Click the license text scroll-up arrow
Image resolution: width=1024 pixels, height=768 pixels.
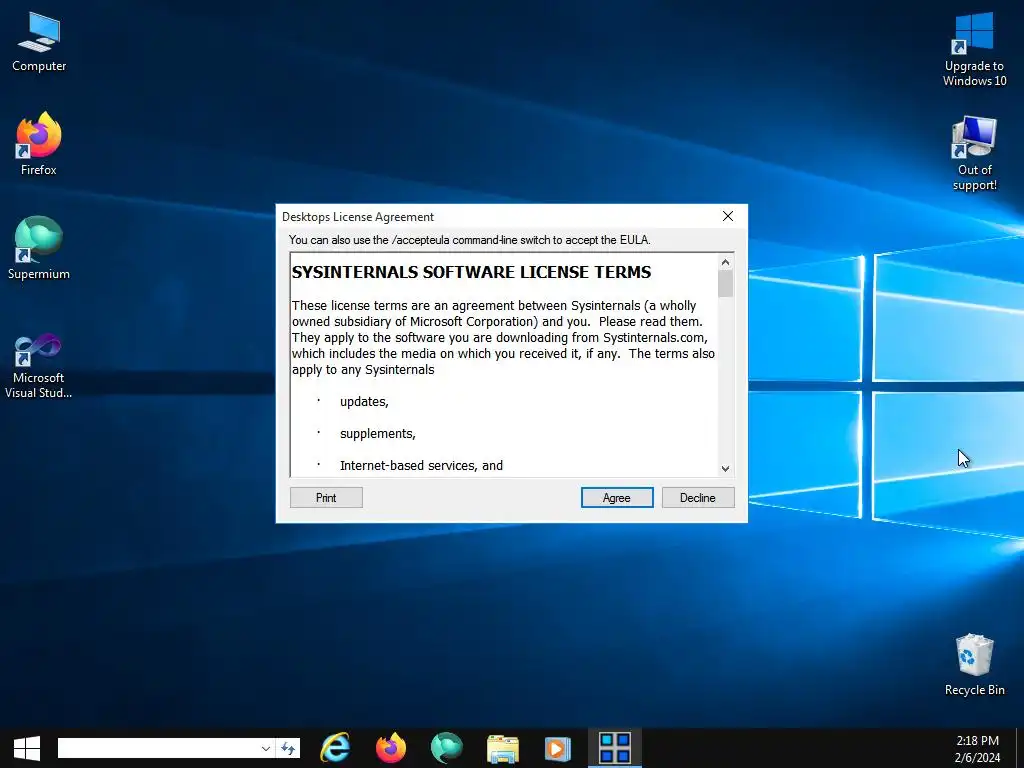[x=725, y=263]
